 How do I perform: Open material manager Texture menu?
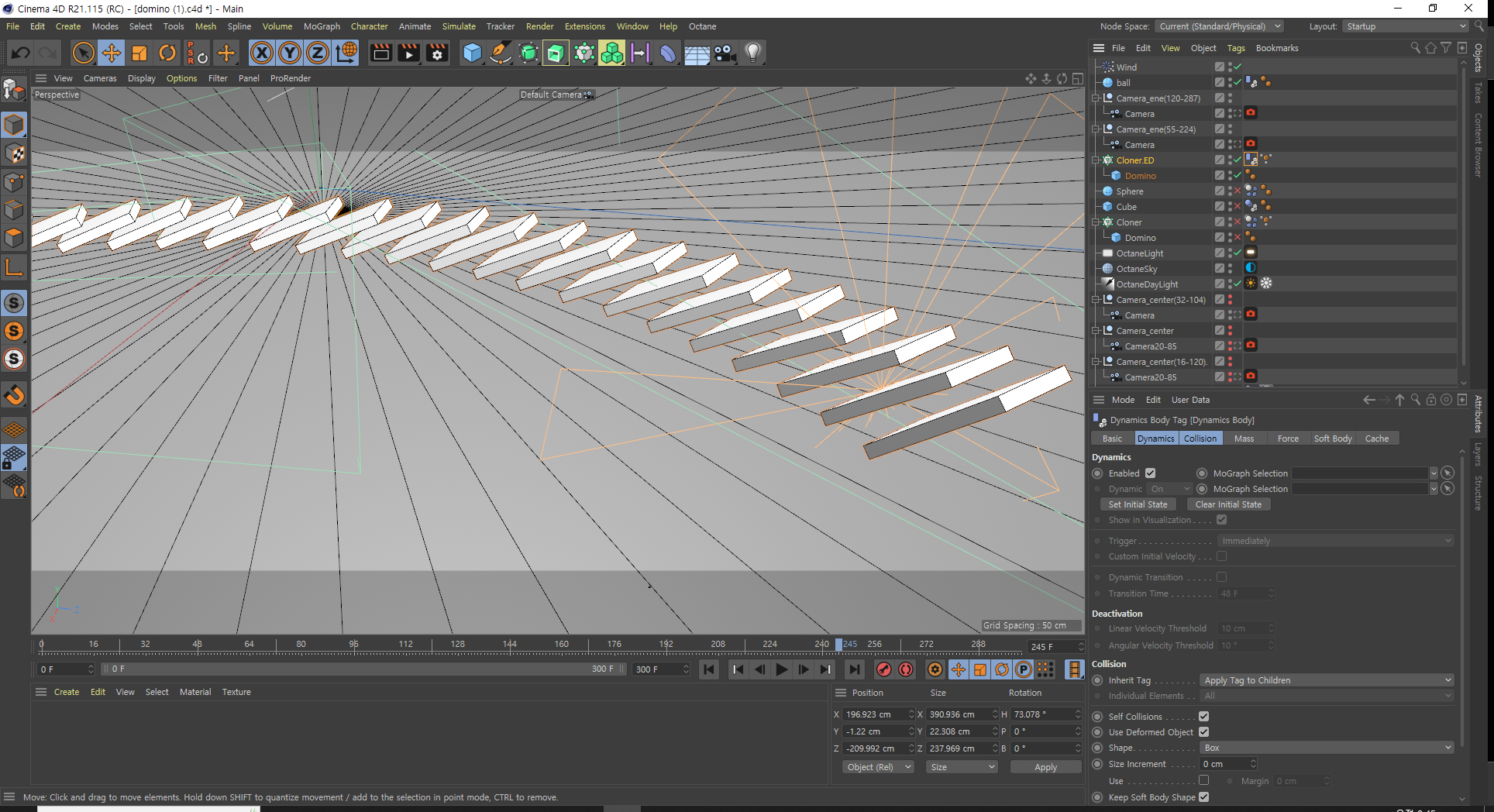tap(236, 692)
